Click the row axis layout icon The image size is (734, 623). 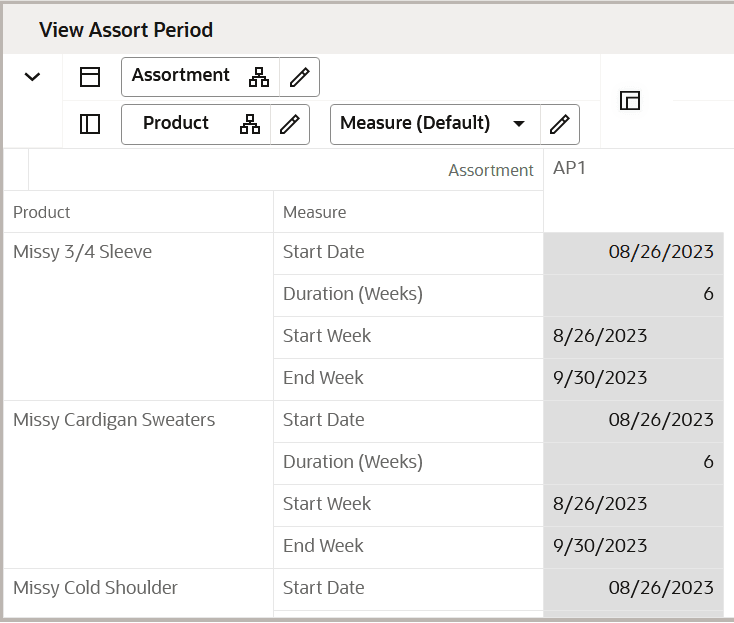[90, 124]
